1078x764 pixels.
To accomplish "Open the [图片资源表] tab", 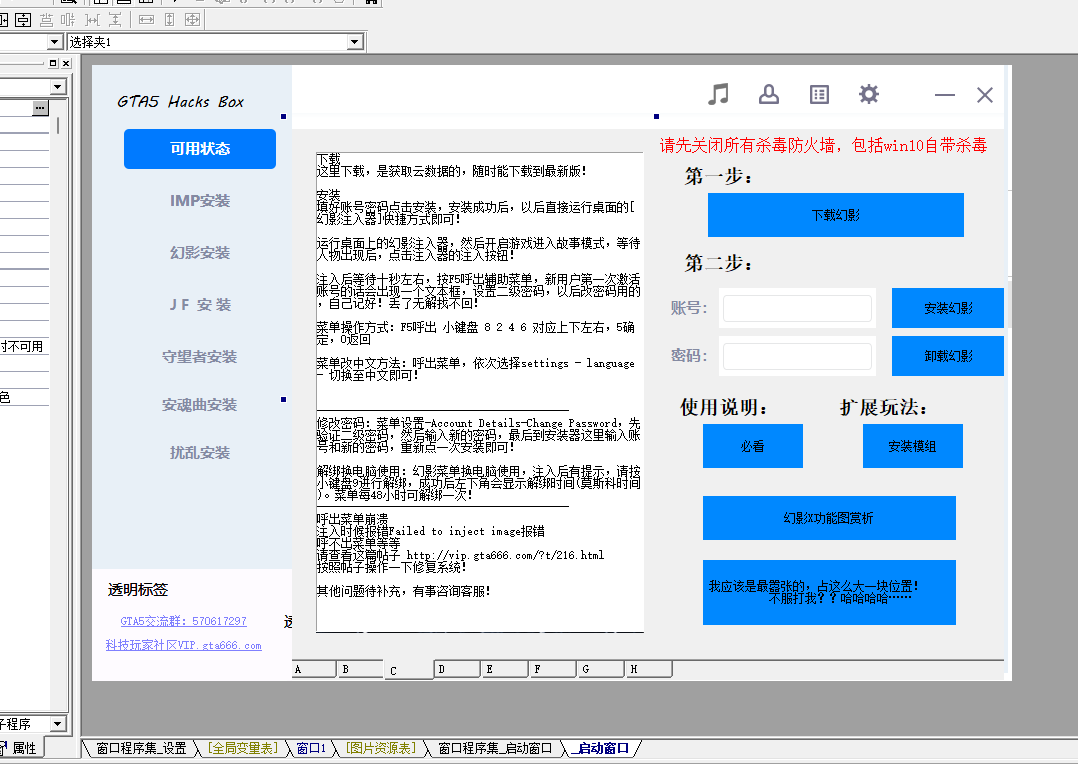I will click(x=381, y=748).
